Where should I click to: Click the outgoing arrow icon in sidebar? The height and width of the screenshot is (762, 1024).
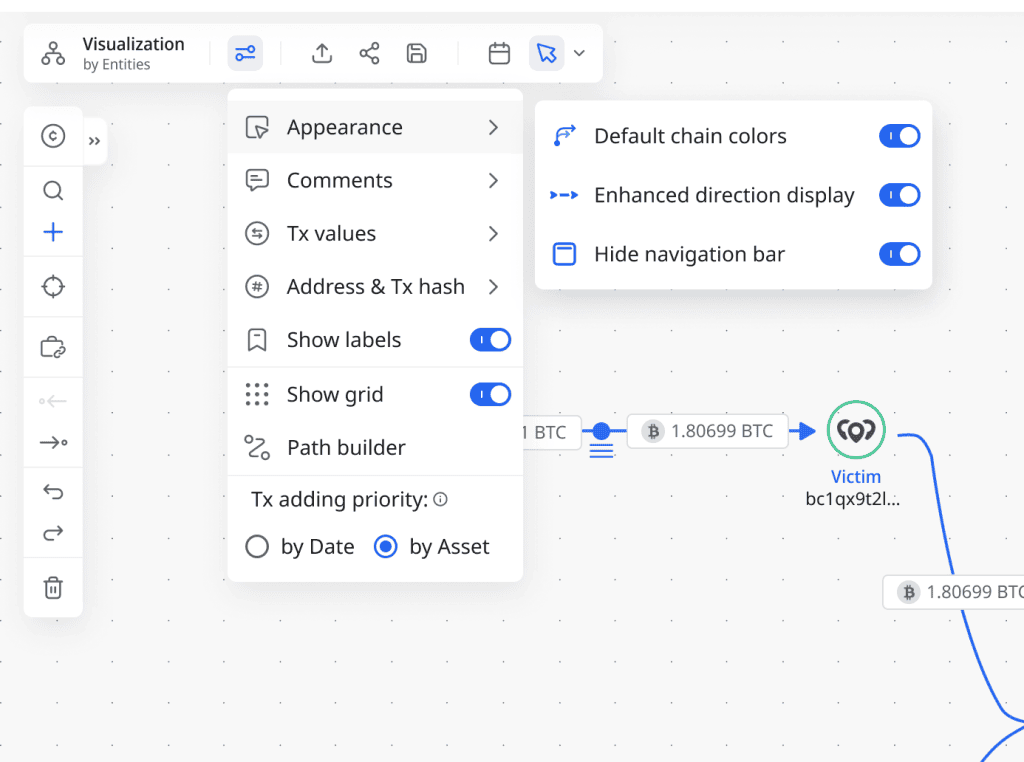[53, 443]
